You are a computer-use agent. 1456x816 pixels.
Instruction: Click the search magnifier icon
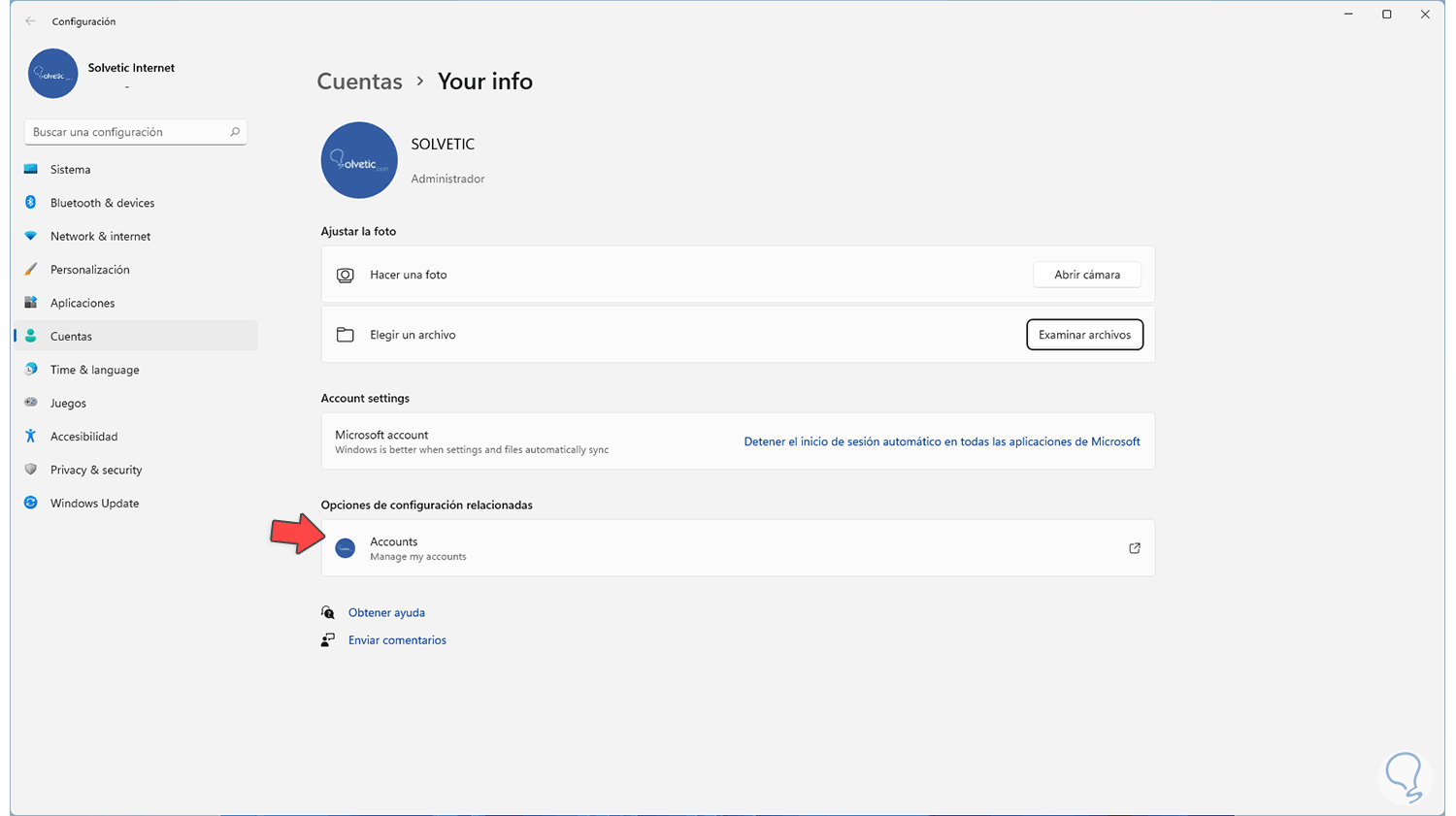pyautogui.click(x=235, y=132)
